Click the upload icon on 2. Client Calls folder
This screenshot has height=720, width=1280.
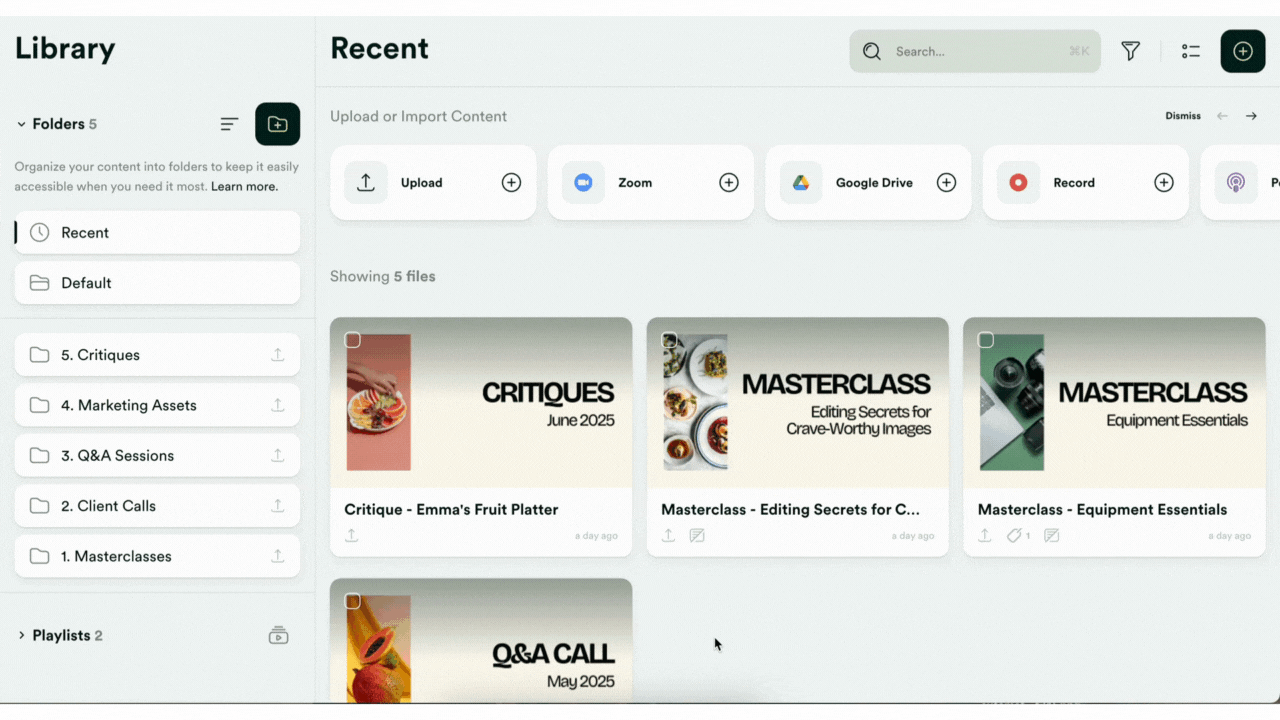point(278,506)
